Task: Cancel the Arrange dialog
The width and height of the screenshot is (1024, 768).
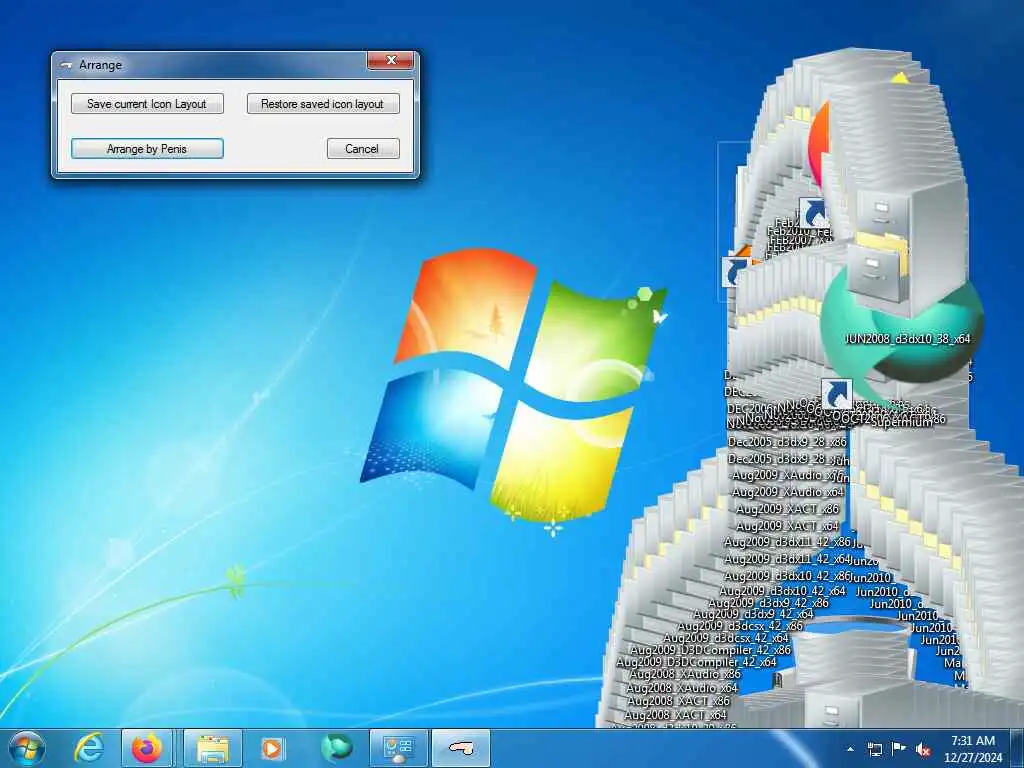Action: click(362, 149)
